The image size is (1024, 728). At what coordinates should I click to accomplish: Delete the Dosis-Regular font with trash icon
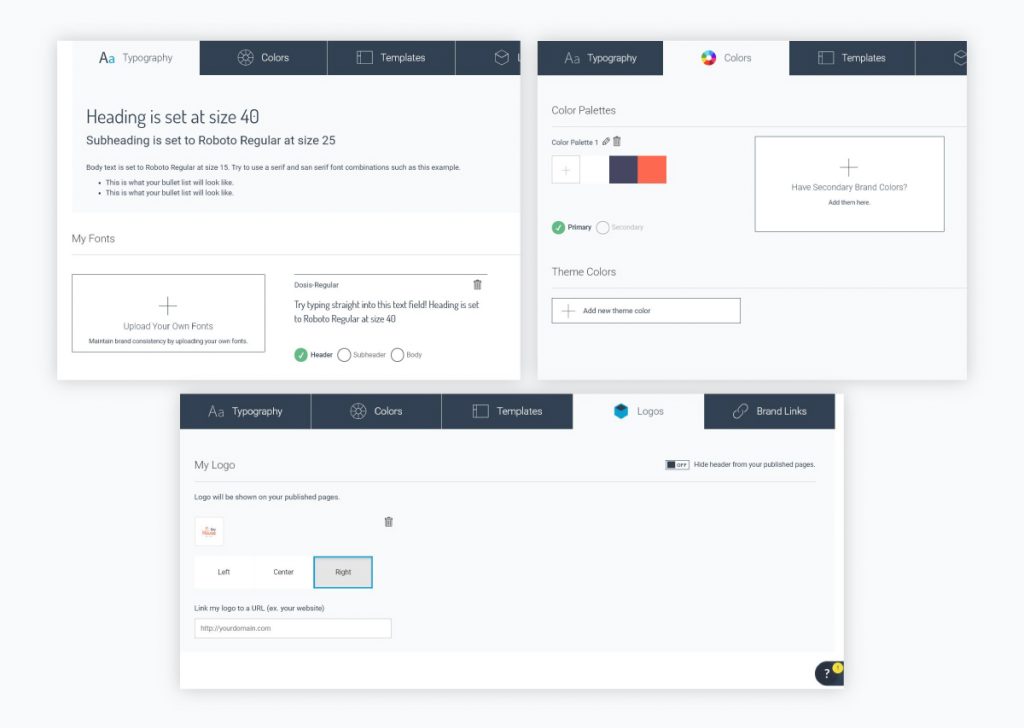(x=477, y=285)
